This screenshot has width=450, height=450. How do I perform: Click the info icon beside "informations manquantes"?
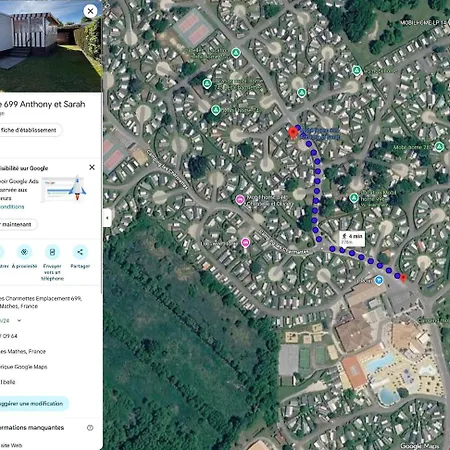90,428
